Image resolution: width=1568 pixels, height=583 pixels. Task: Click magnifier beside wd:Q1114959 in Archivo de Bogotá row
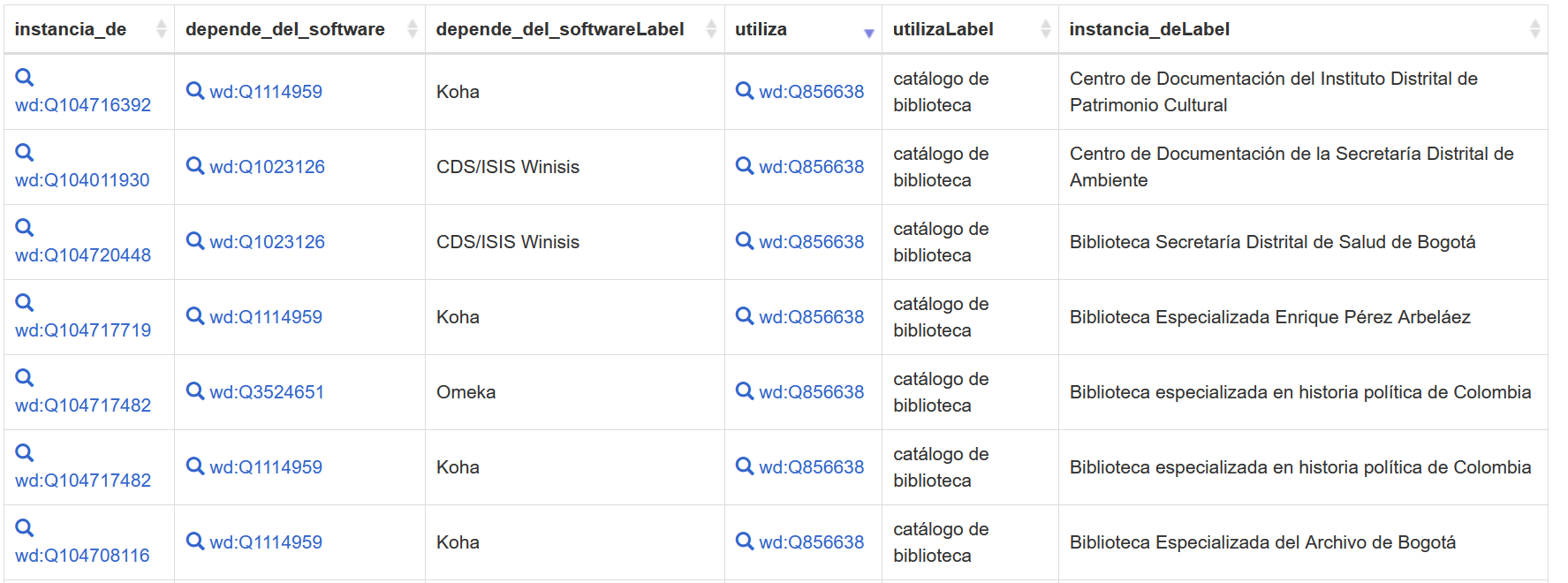[195, 541]
